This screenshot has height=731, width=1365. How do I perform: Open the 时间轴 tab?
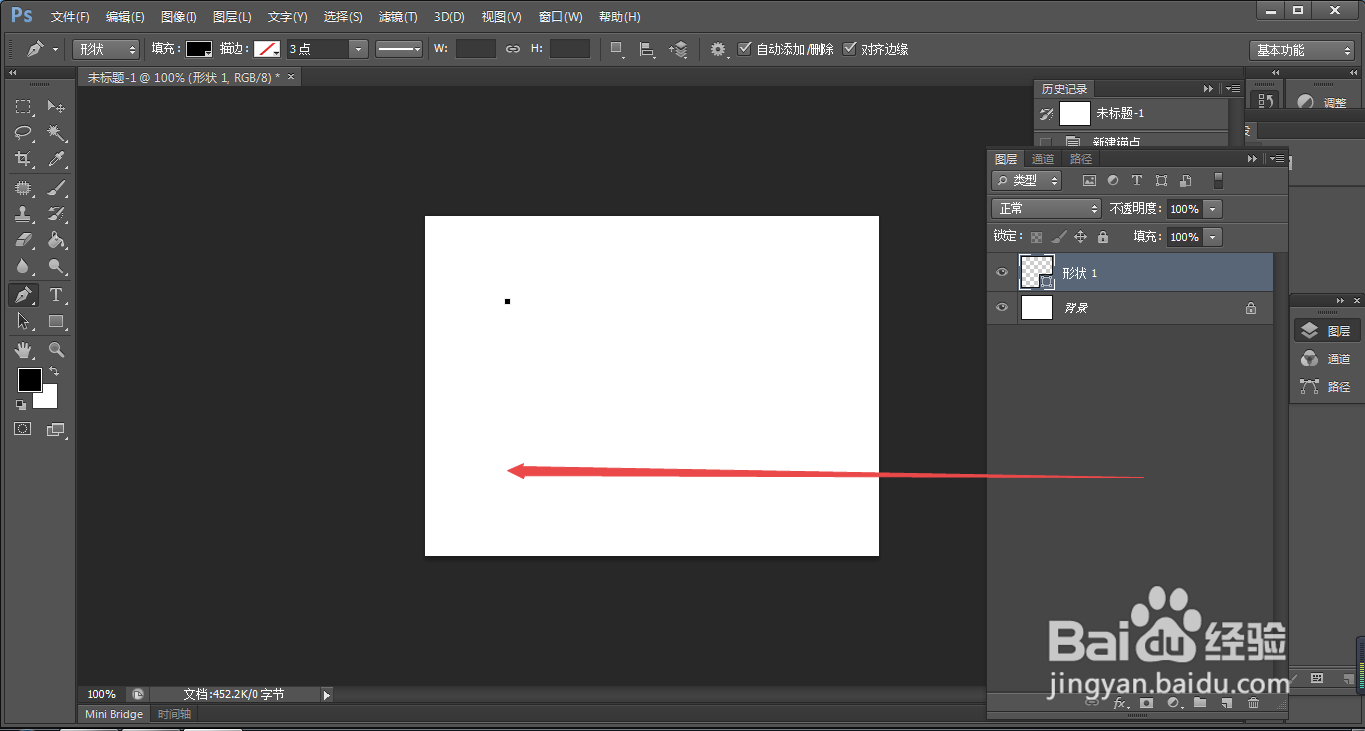point(173,714)
